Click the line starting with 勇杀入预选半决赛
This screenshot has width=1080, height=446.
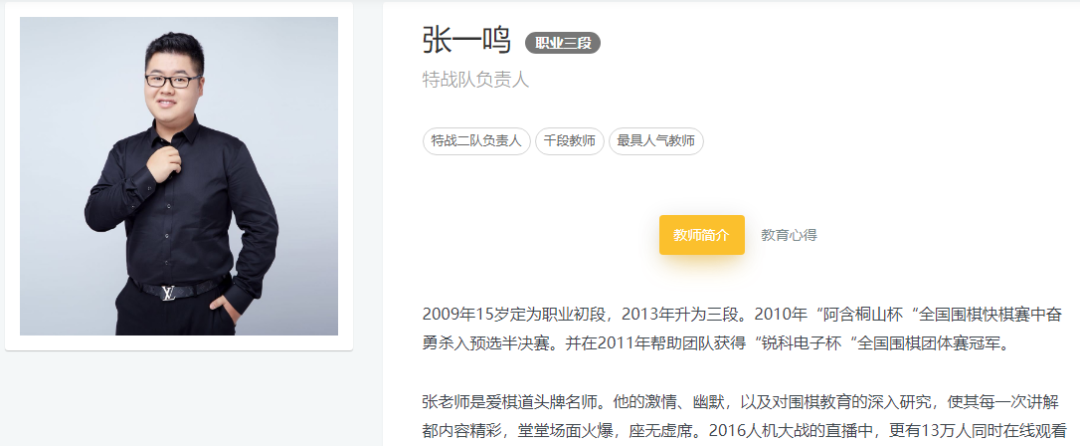coord(716,343)
